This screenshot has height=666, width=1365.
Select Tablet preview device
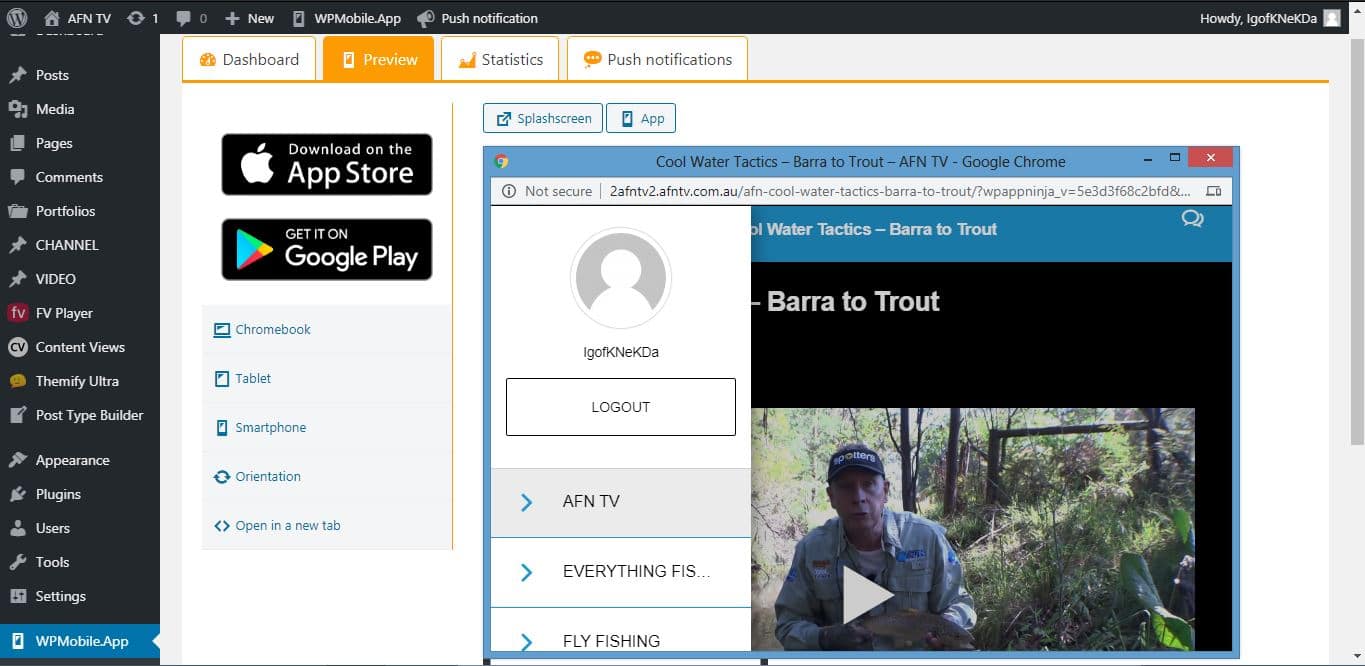click(x=327, y=378)
